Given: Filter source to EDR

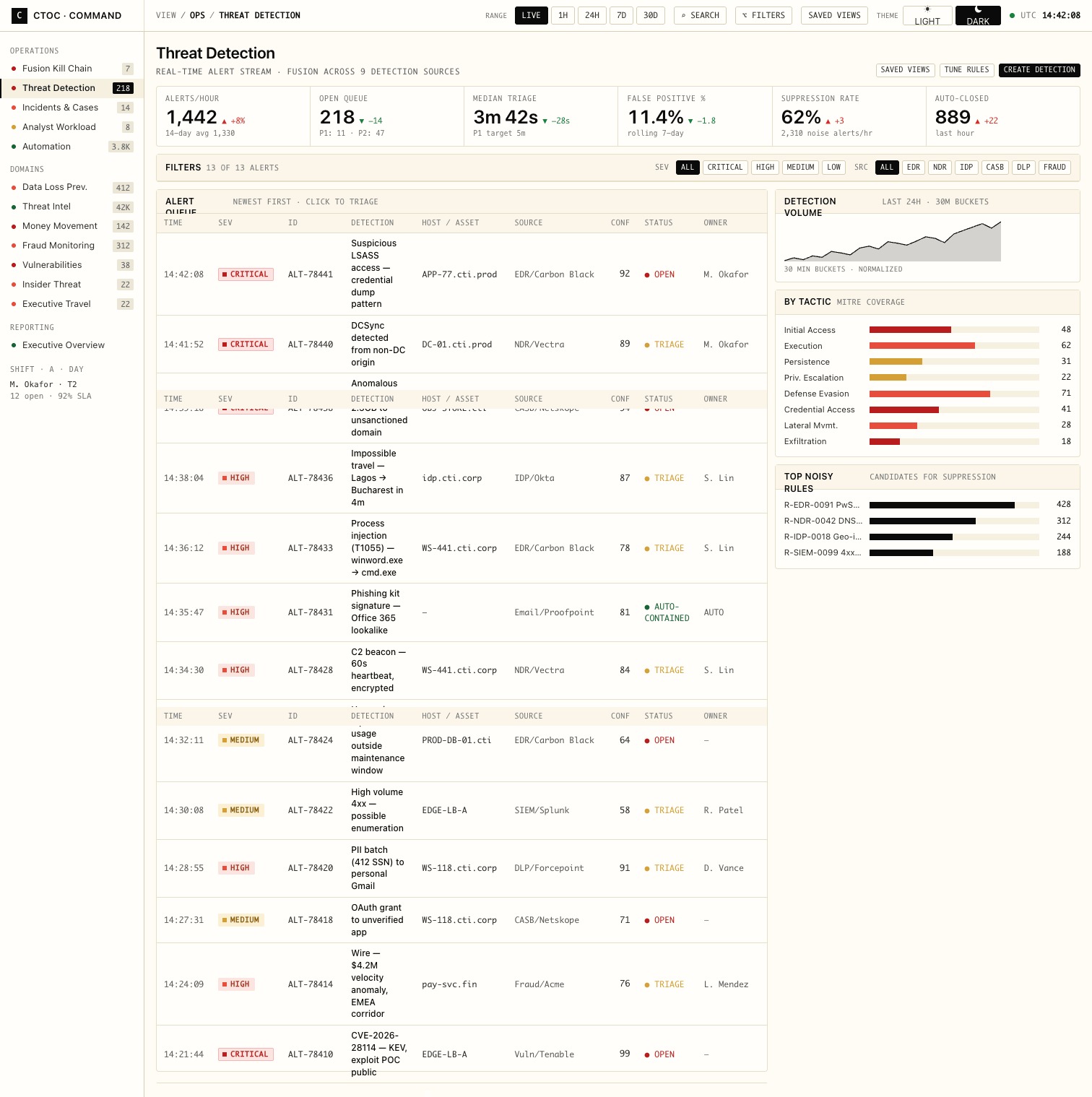Looking at the screenshot, I should tap(914, 168).
